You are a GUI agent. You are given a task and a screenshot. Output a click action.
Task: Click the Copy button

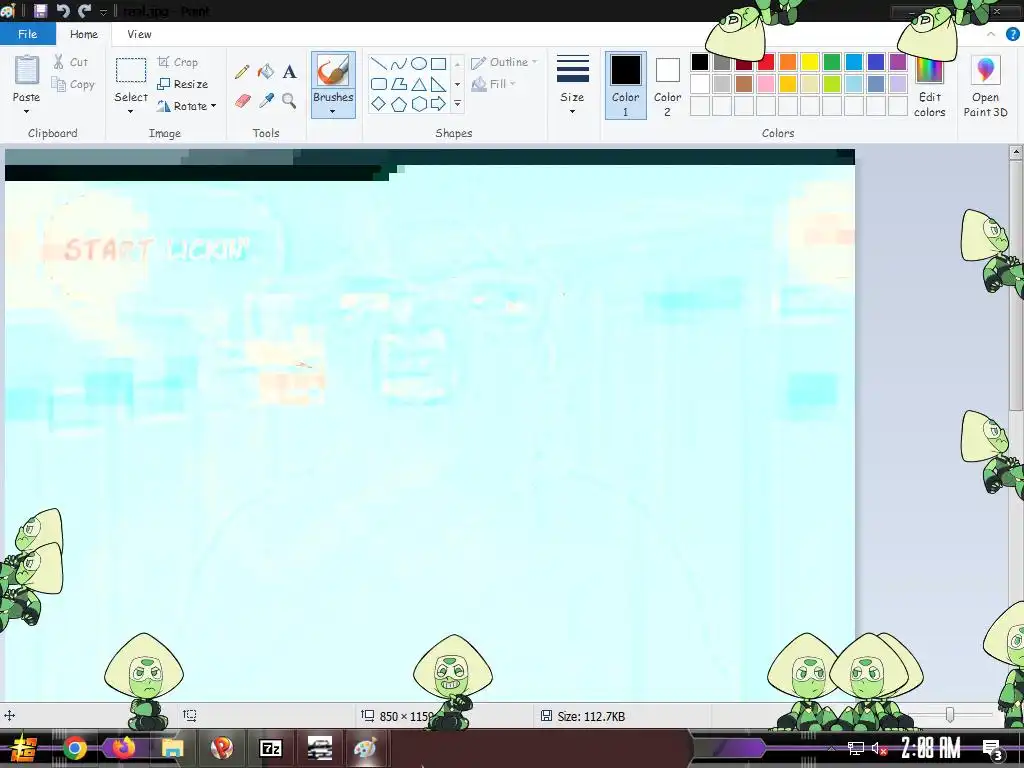tap(73, 84)
